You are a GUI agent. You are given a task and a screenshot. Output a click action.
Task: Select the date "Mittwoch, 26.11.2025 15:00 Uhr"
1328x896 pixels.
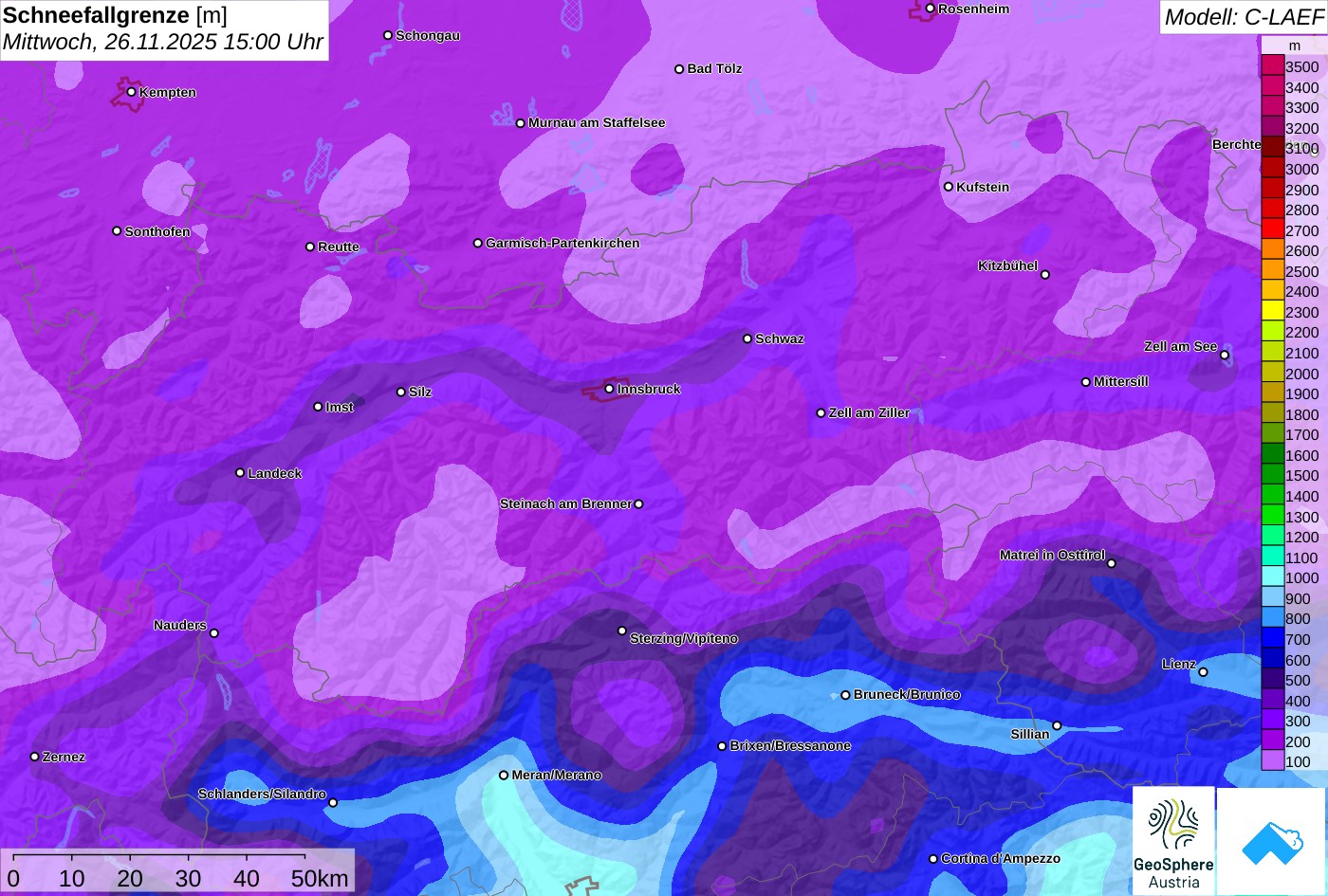163,43
